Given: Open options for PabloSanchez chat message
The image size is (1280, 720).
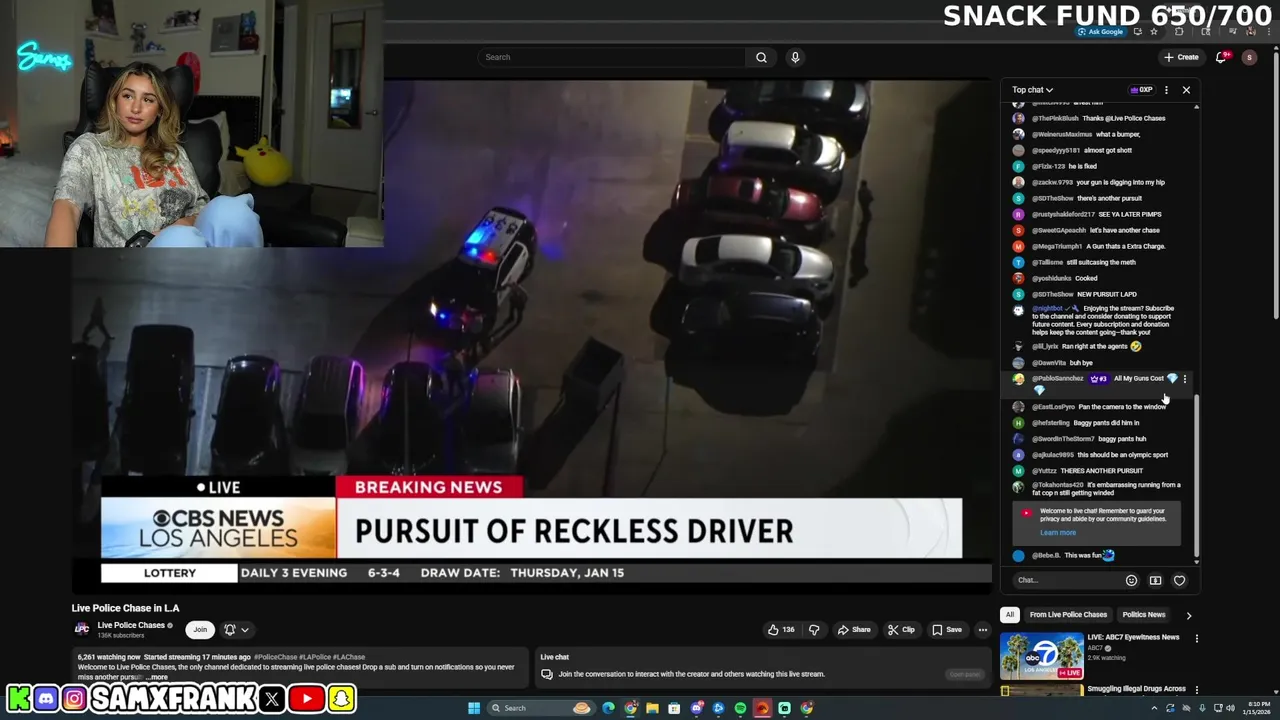Looking at the screenshot, I should click(x=1185, y=379).
